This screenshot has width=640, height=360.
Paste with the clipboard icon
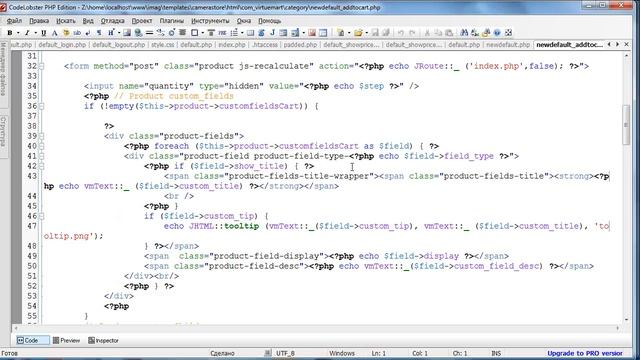click(449, 33)
